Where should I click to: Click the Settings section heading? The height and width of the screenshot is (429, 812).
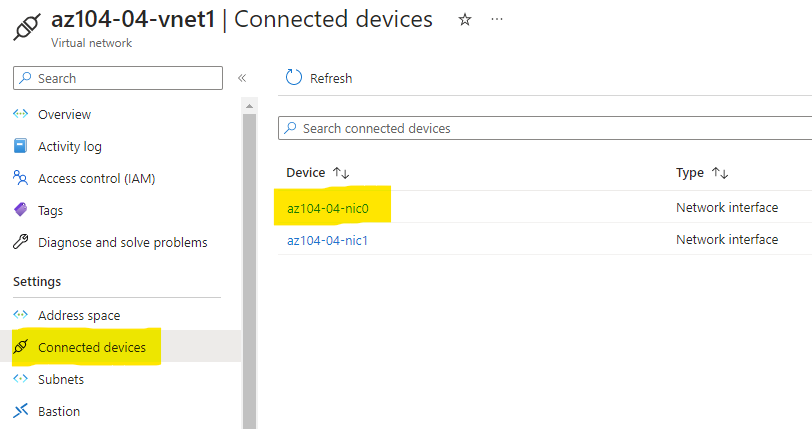[x=37, y=281]
